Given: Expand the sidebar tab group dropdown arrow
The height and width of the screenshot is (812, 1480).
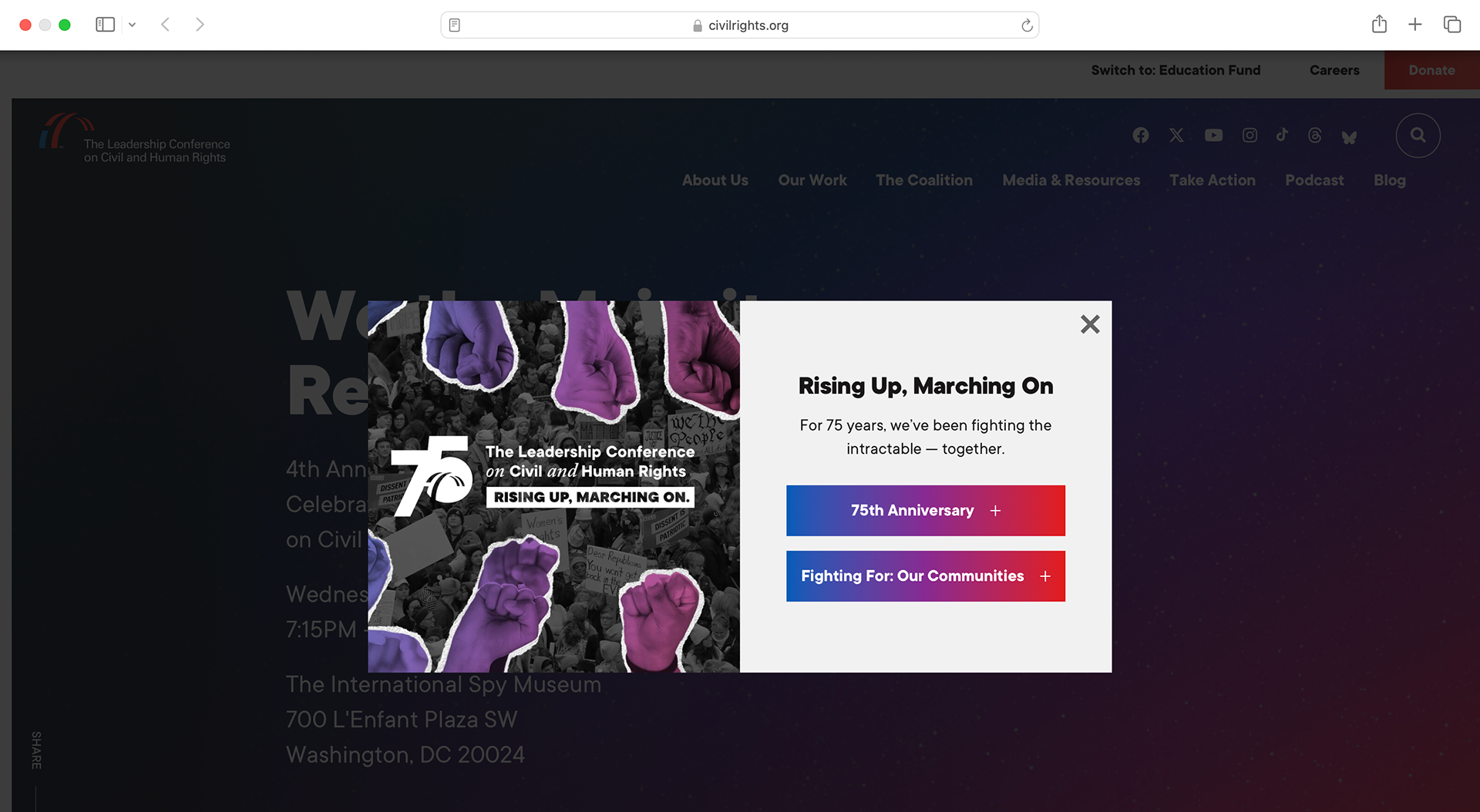Looking at the screenshot, I should coord(132,25).
